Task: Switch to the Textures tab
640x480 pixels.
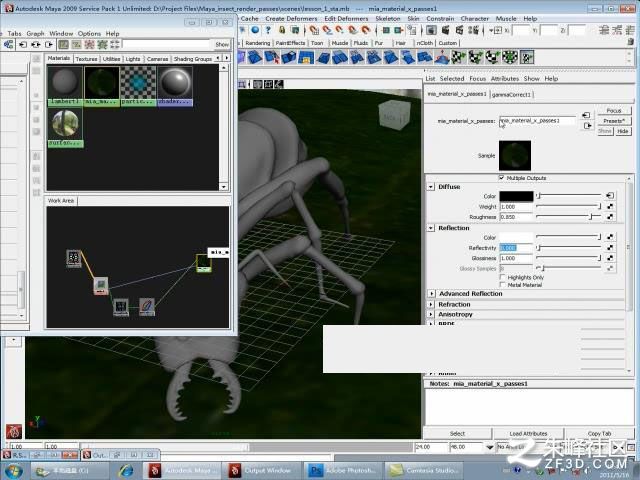Action: [x=87, y=59]
